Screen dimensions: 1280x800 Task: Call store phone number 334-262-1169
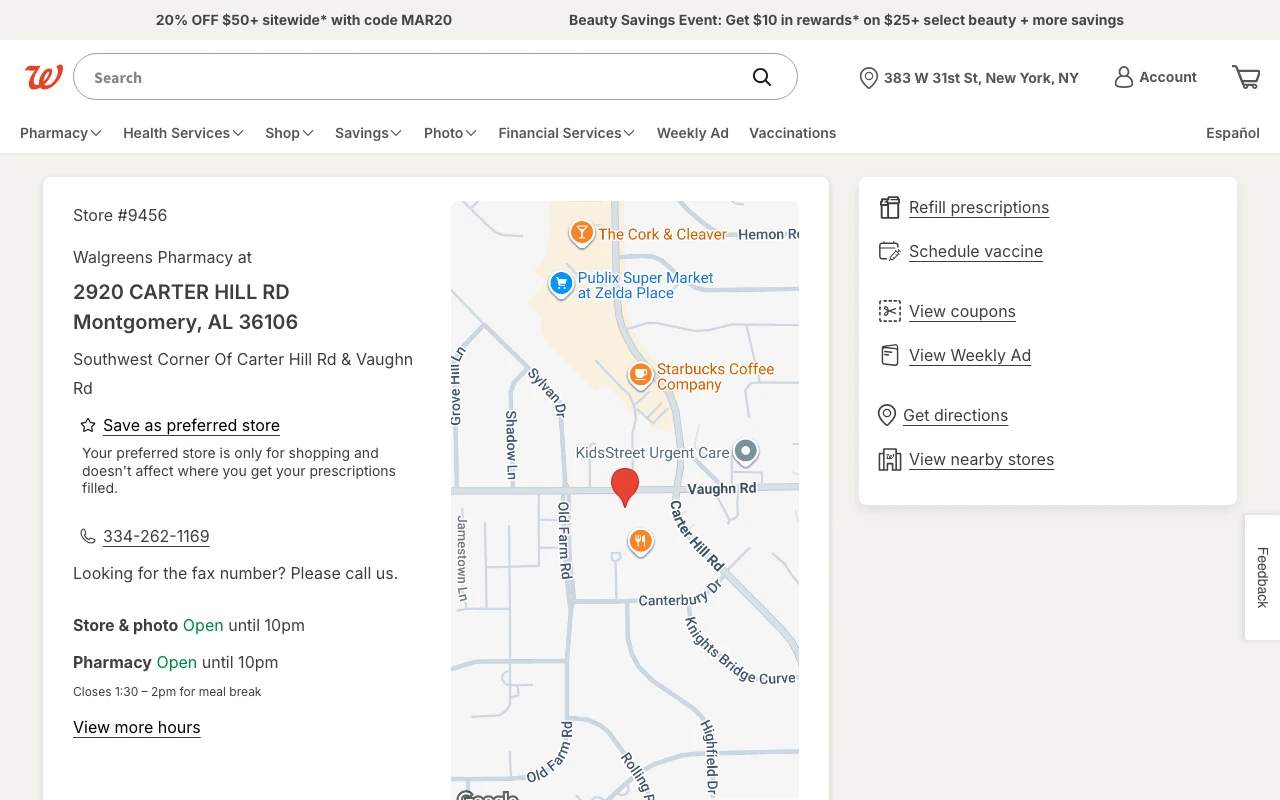coord(156,536)
